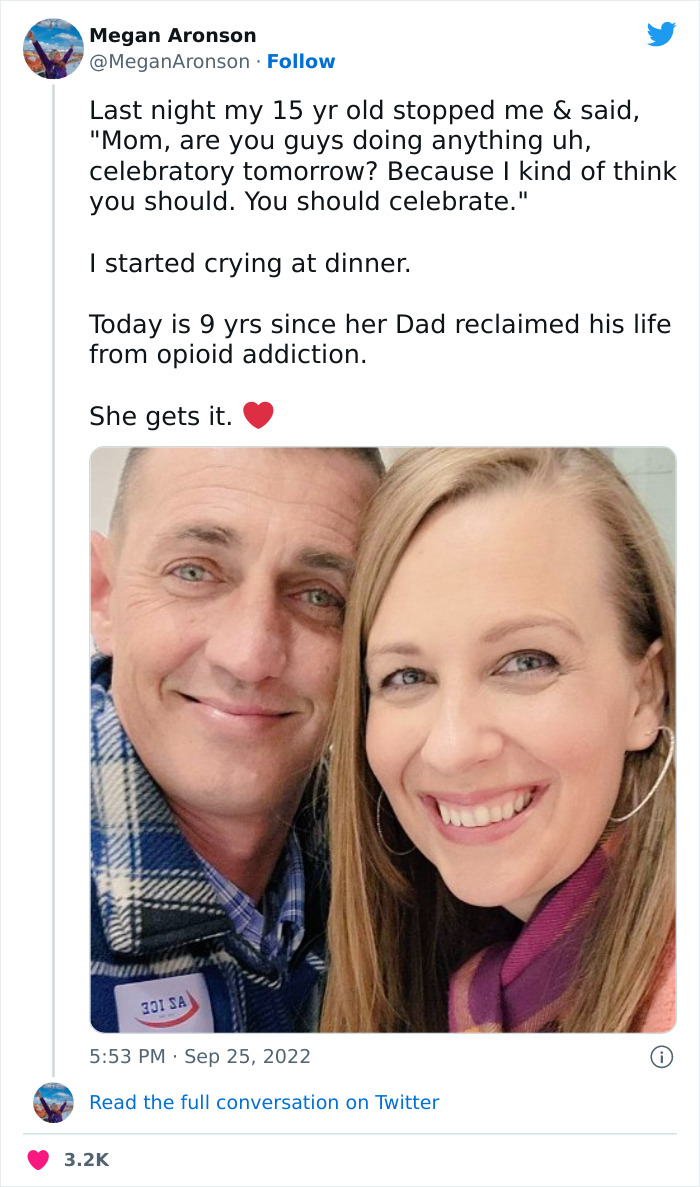Select the heart count label at bottom

pos(87,1161)
